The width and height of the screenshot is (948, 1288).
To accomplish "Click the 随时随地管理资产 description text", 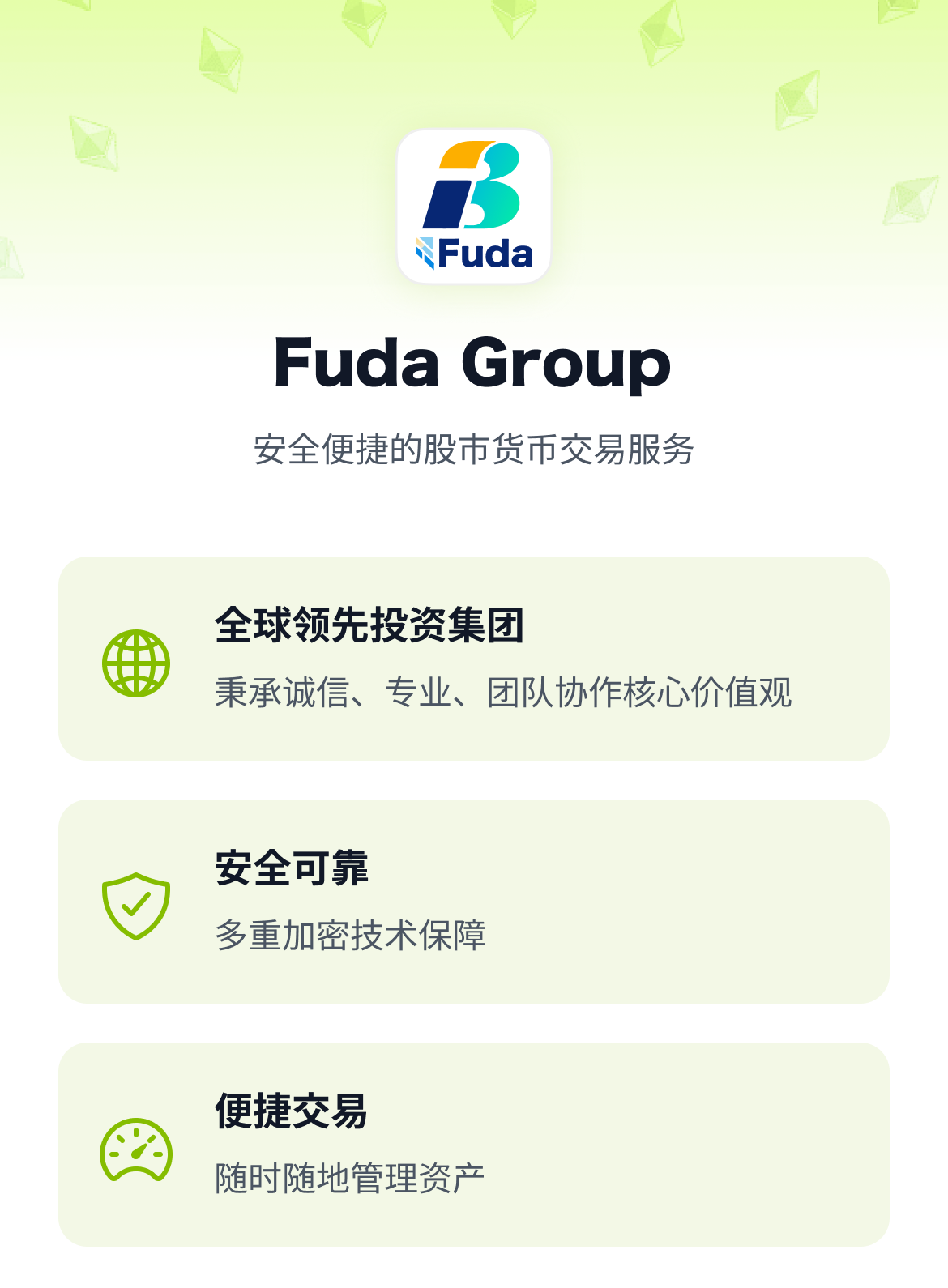I will point(350,1179).
